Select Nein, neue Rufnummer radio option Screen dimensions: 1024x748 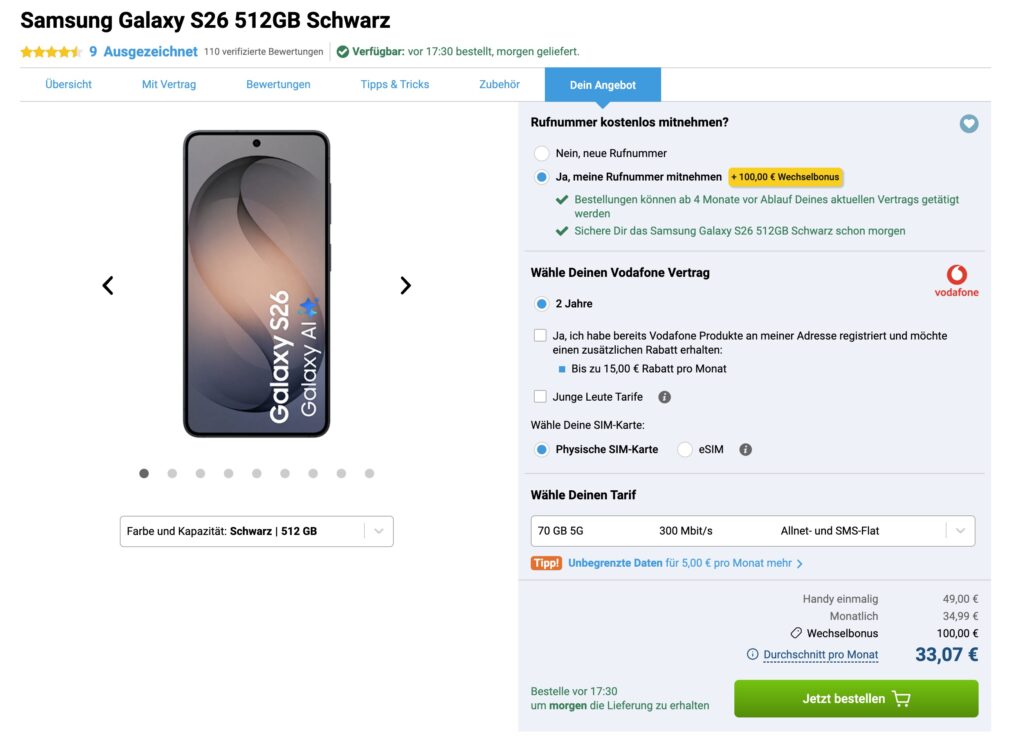click(541, 154)
